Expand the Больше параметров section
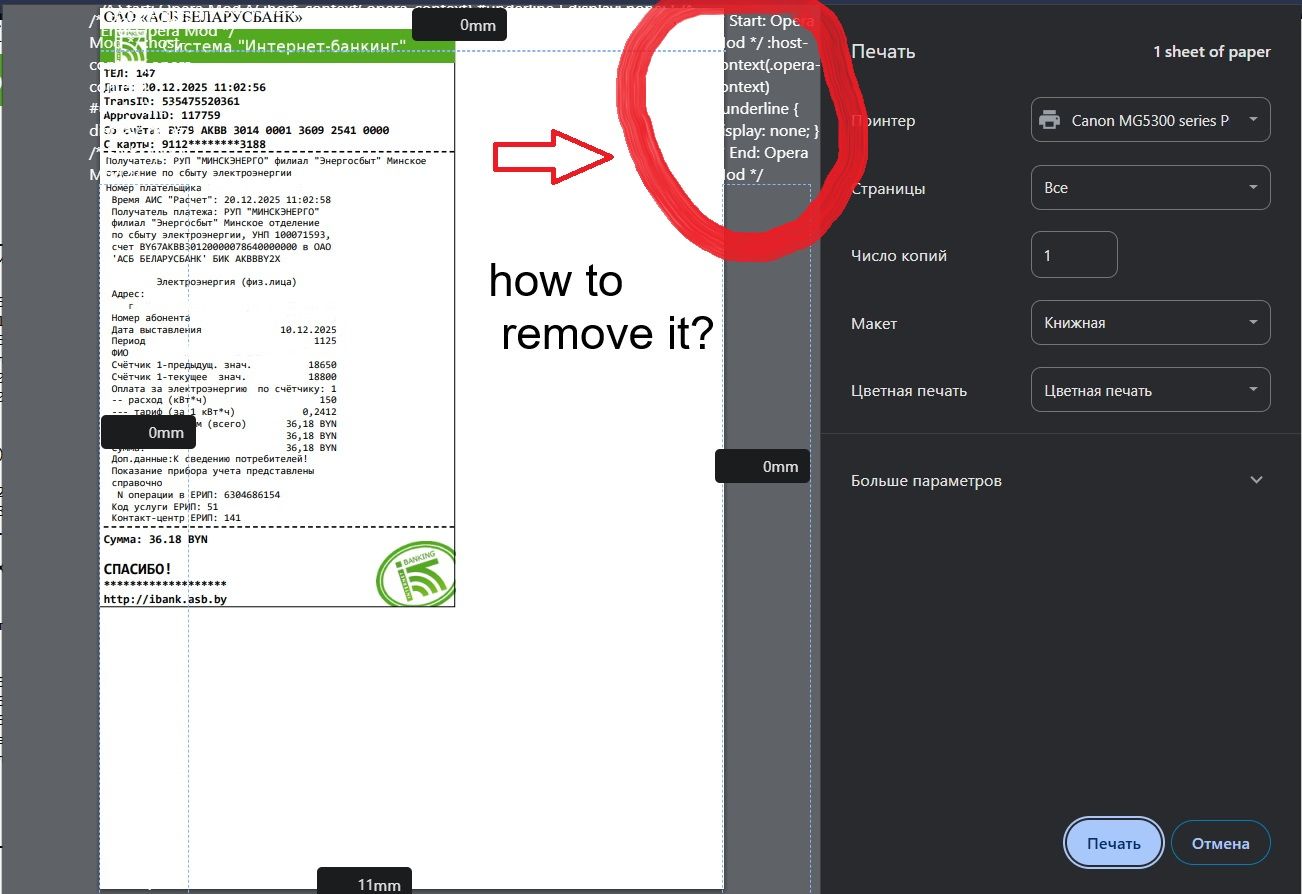 point(1057,481)
